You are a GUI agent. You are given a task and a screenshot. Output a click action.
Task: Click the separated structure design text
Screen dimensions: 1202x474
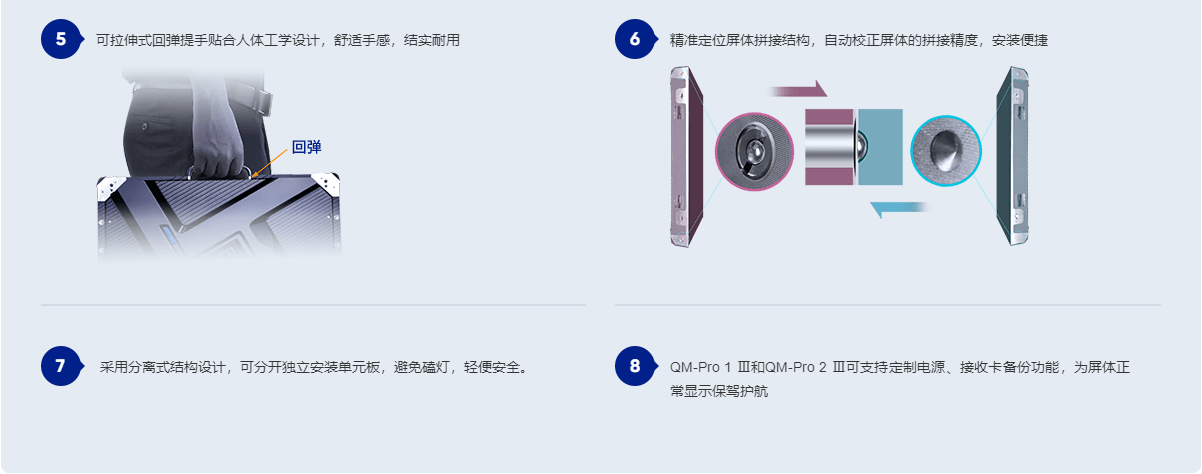click(x=314, y=367)
